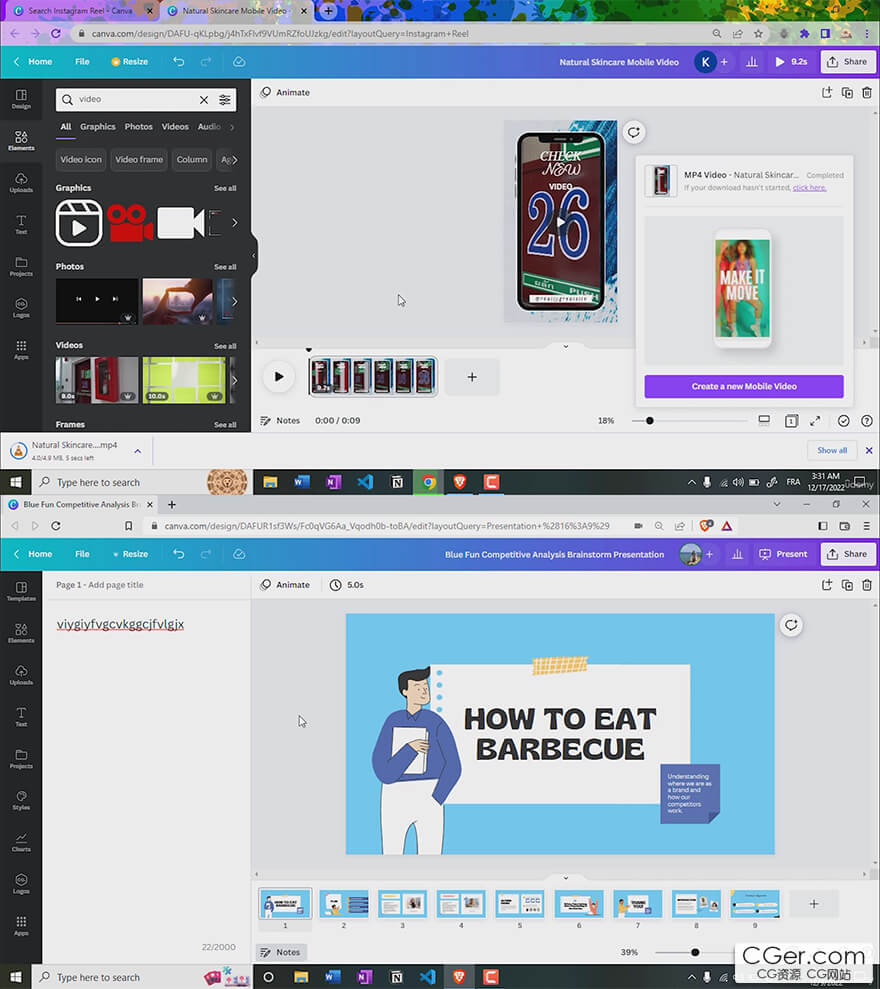880x989 pixels.
Task: Toggle the Notes panel in the presentation editor
Action: coord(281,952)
